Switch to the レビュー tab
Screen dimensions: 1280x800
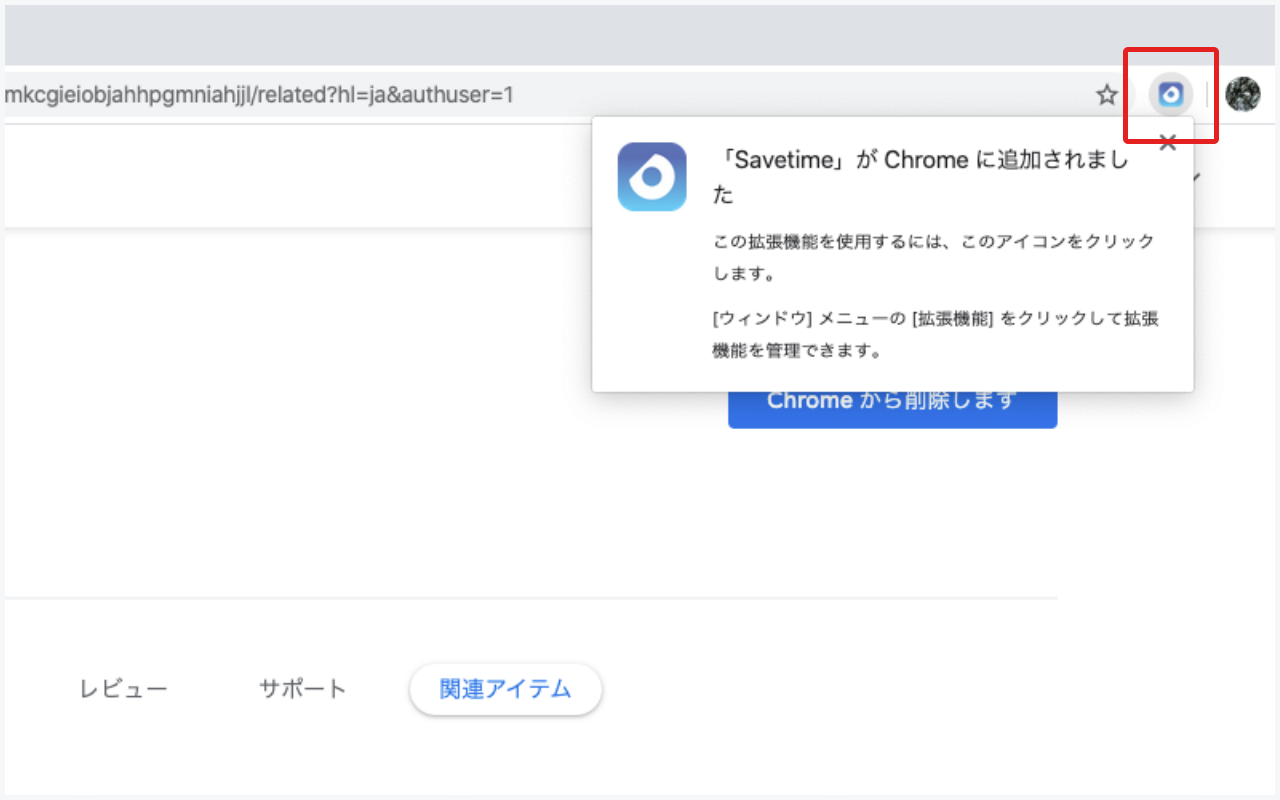tap(123, 689)
